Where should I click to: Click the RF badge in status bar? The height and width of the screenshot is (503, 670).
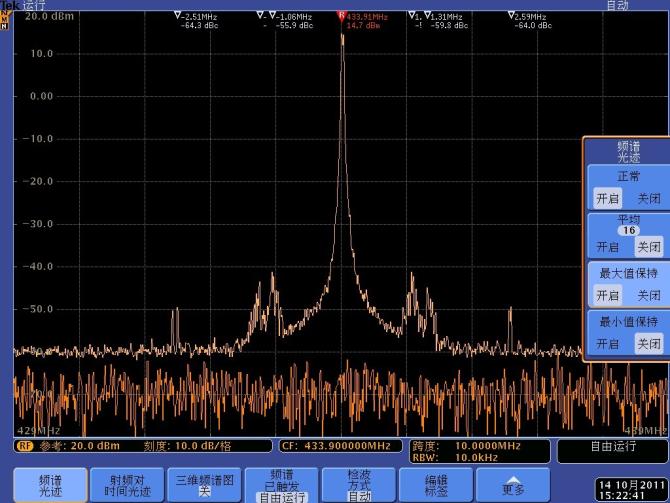click(x=25, y=446)
